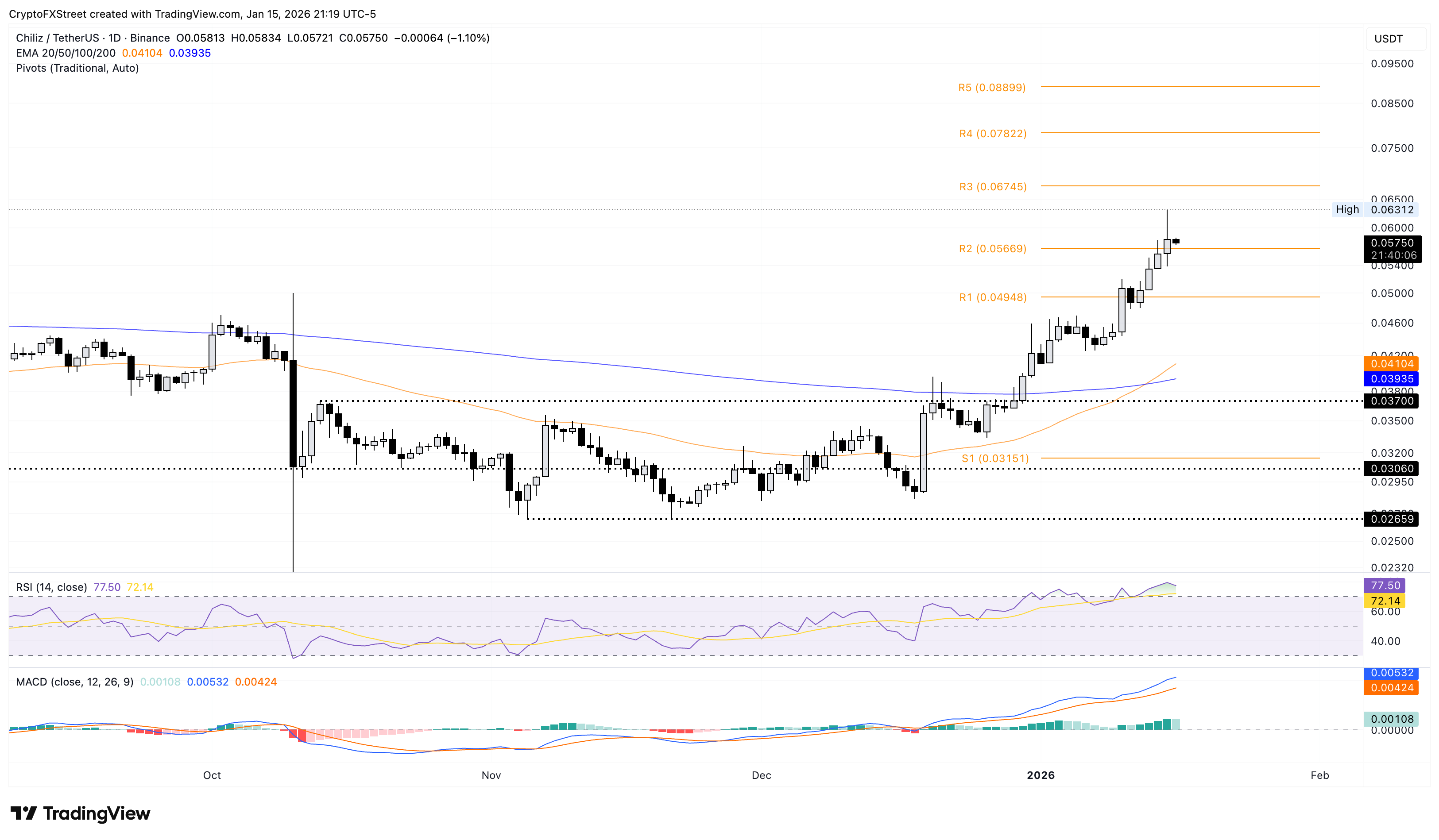Click the MACD (close, 12, 26, 9) label
This screenshot has height=840, width=1439.
tap(74, 682)
